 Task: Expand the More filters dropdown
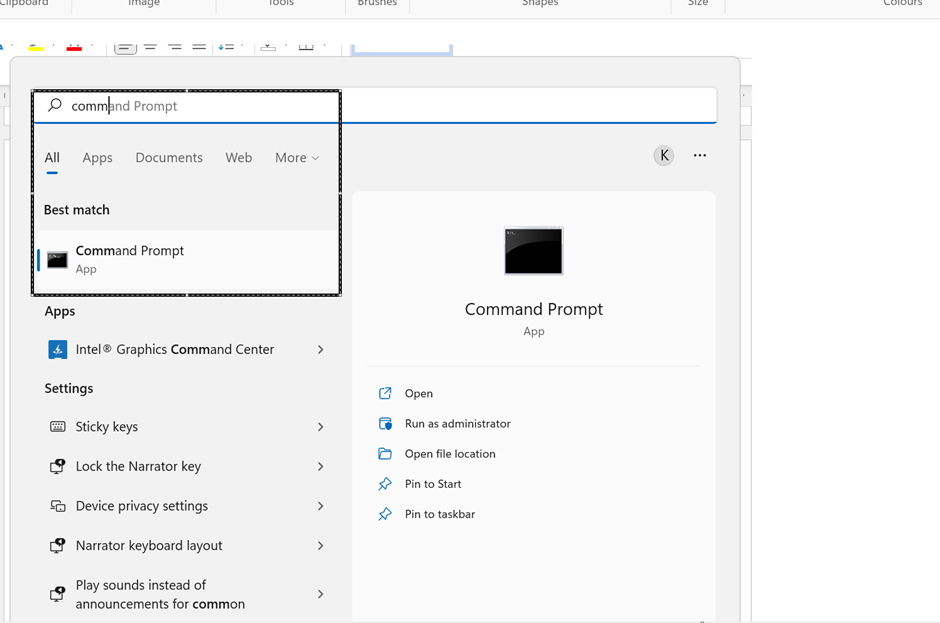click(297, 158)
